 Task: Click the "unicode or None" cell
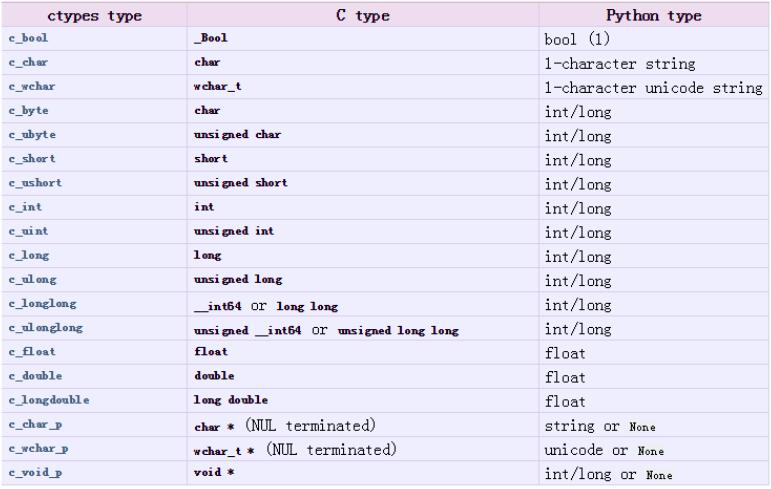[x=603, y=450]
